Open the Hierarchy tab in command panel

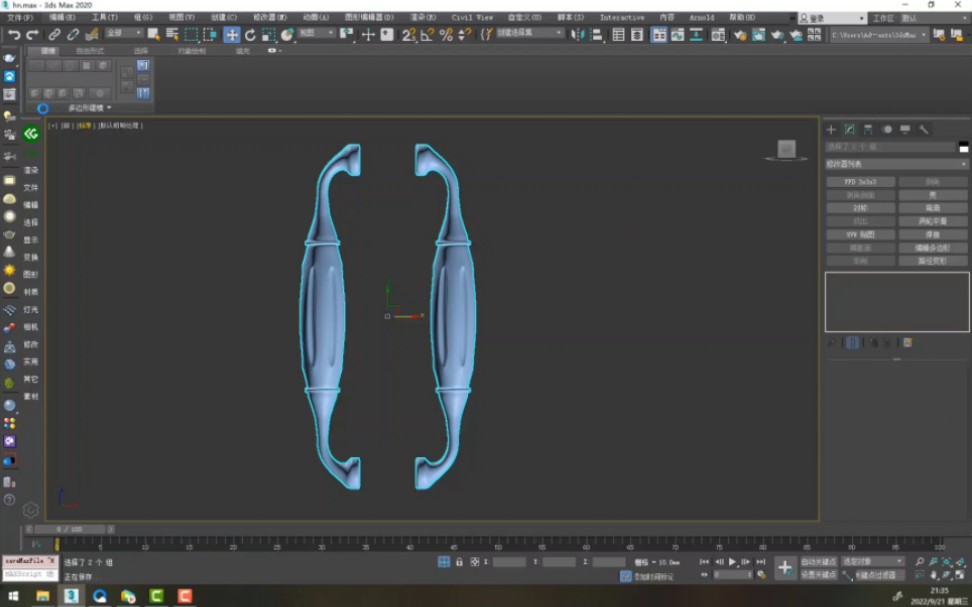coord(868,129)
